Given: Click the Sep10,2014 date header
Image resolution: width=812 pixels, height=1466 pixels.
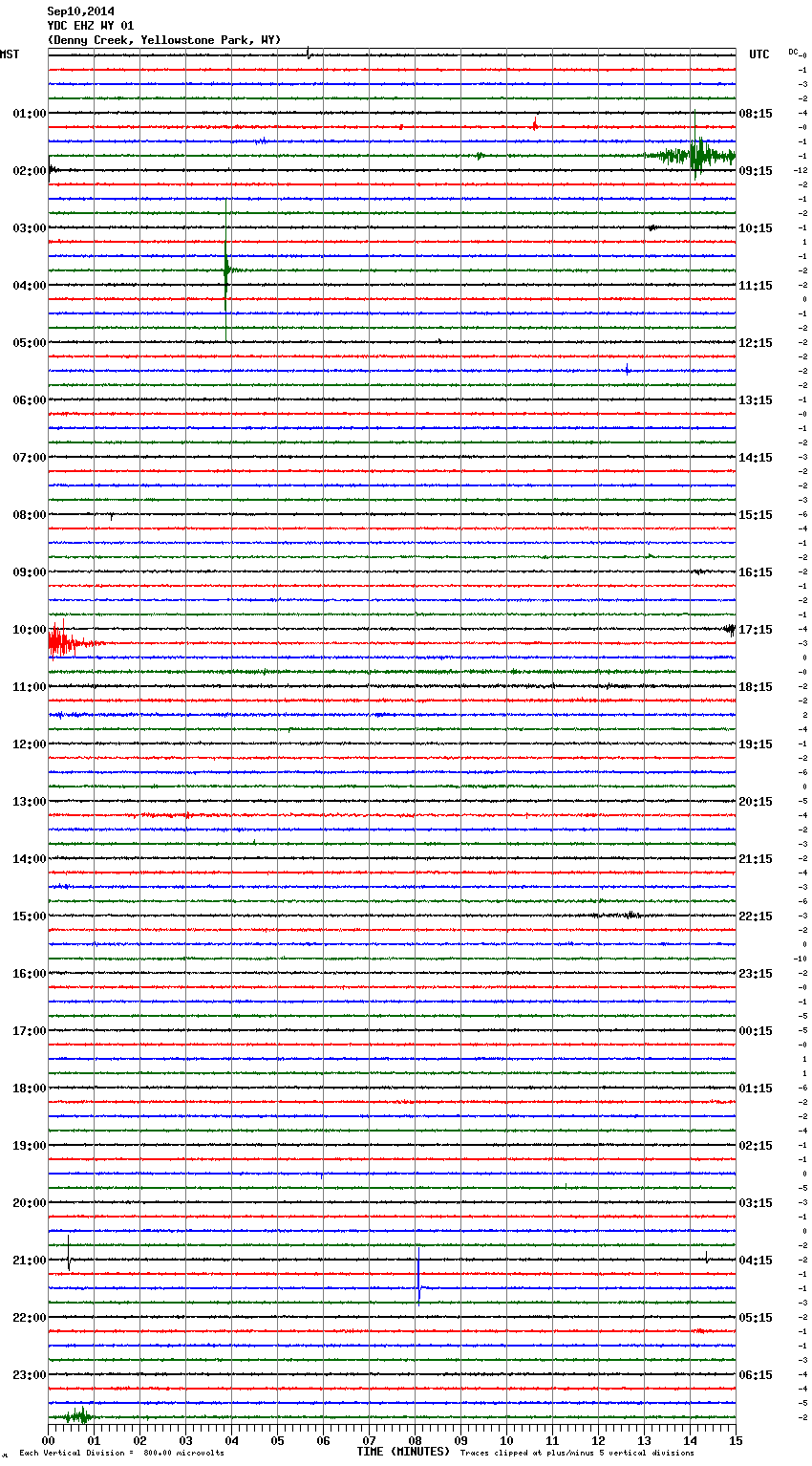Looking at the screenshot, I should (80, 11).
